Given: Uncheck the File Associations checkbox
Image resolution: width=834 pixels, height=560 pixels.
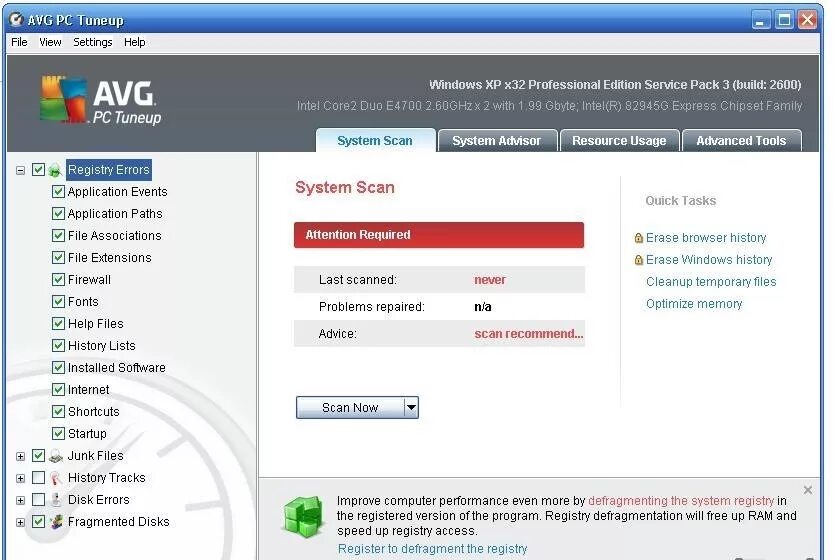Looking at the screenshot, I should [59, 236].
